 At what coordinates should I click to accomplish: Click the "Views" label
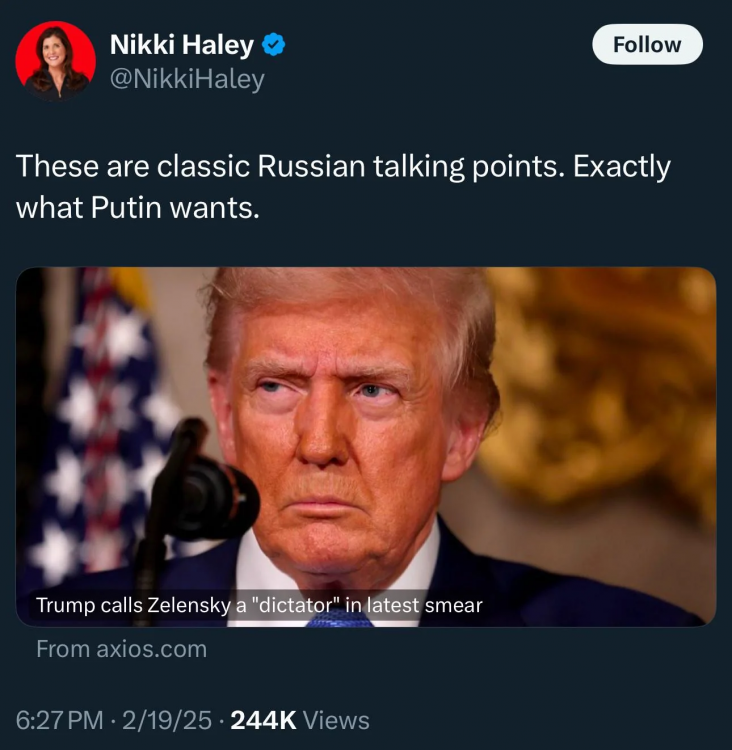coord(335,720)
